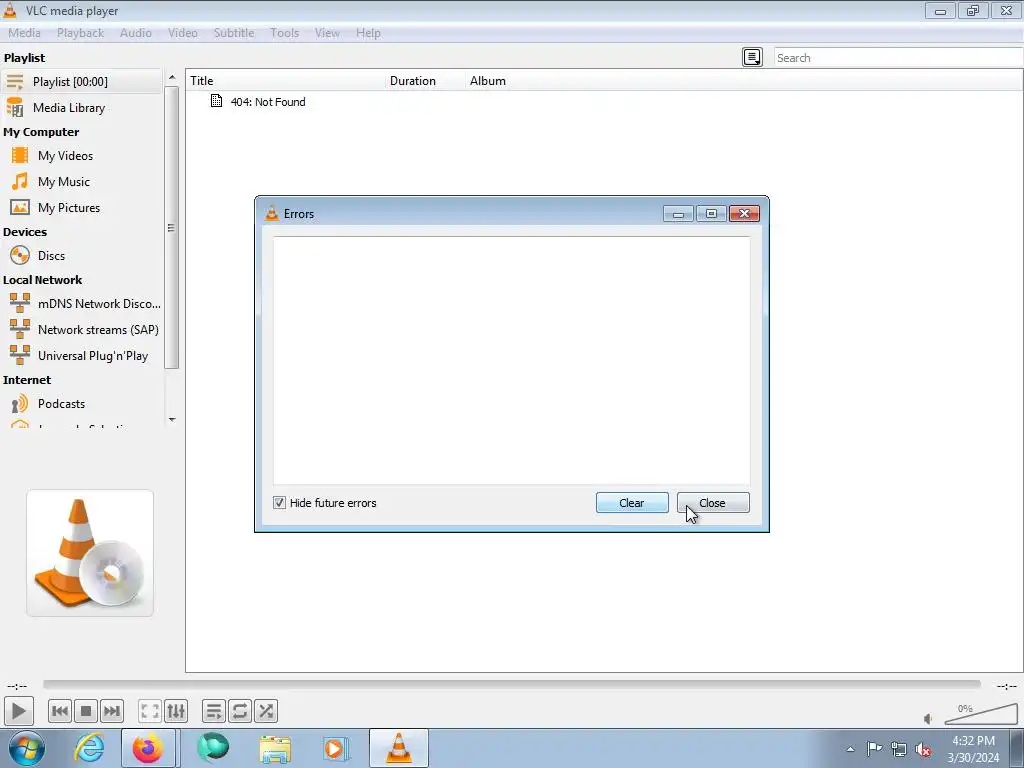Maximize the Errors dialog
This screenshot has width=1024, height=768.
click(711, 214)
